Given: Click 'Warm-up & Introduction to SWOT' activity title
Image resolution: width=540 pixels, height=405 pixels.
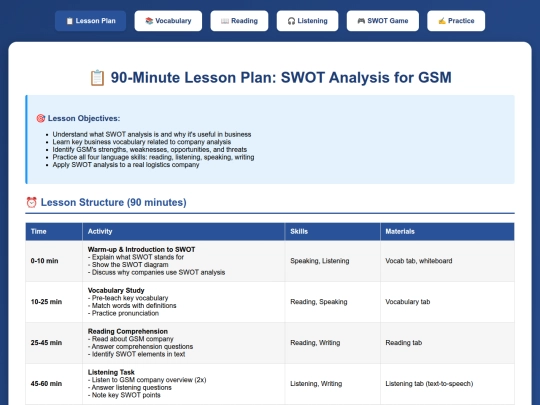Looking at the screenshot, I should coord(141,249).
